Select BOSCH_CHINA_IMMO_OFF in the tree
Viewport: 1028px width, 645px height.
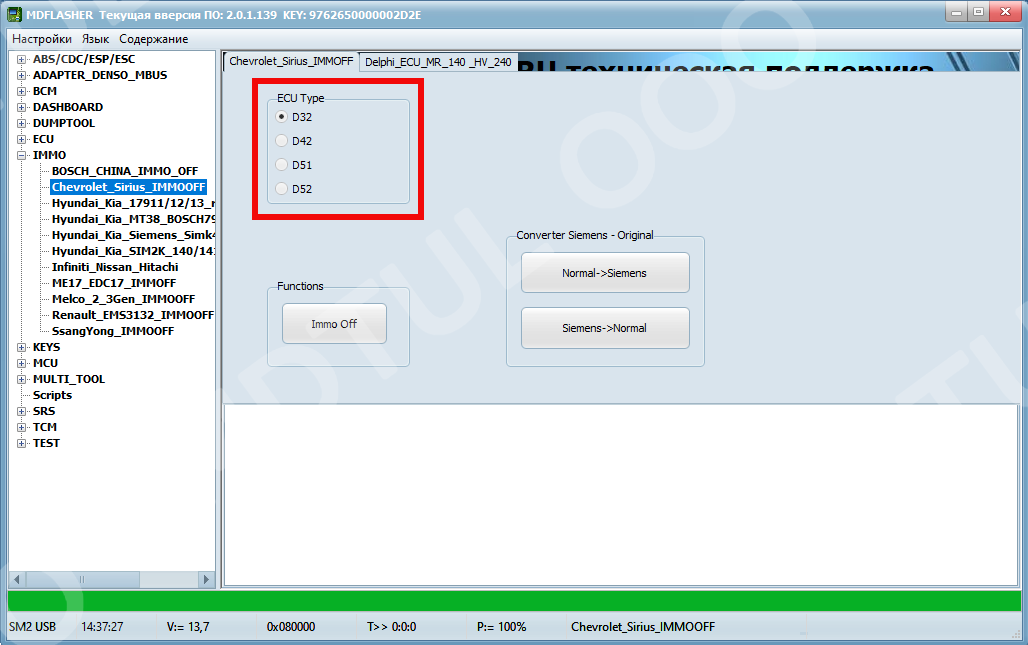pos(124,171)
